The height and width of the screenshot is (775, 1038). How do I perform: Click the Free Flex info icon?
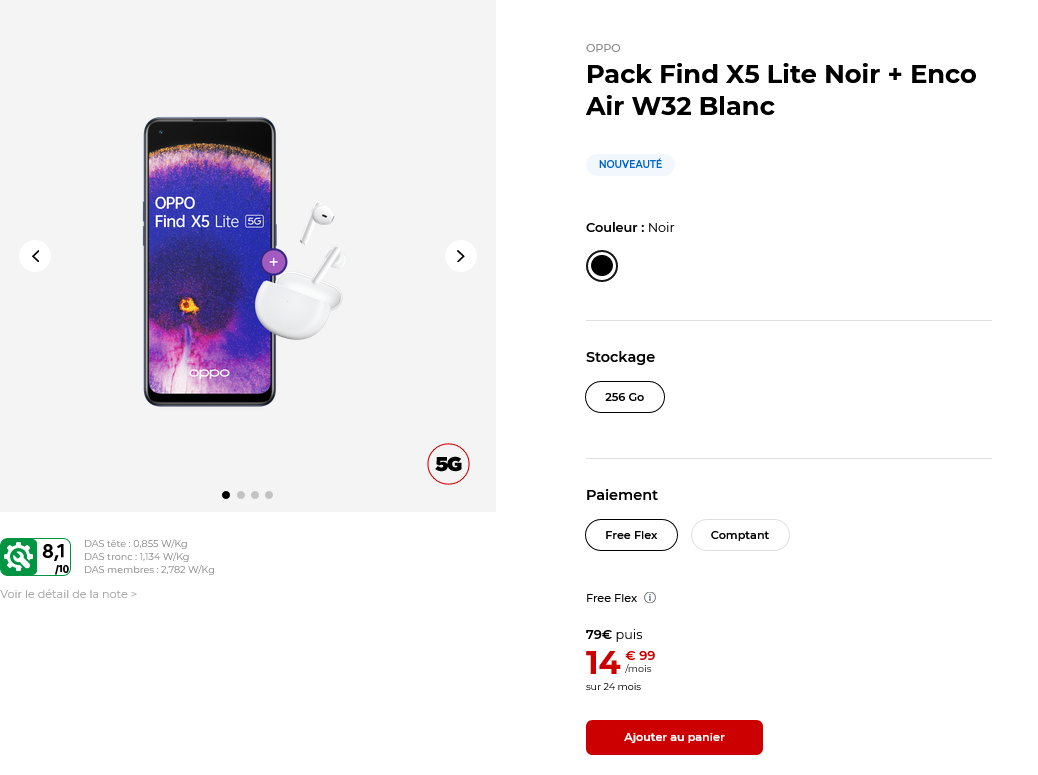click(650, 598)
